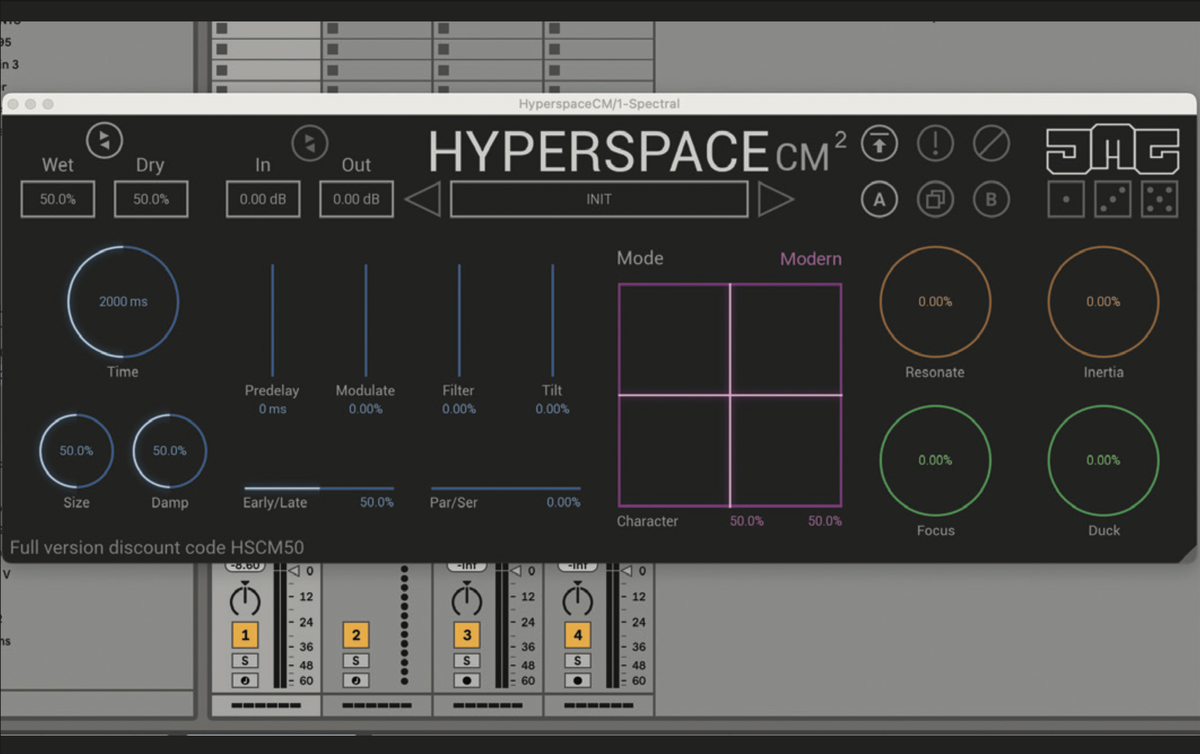1200x754 pixels.
Task: Click the three-dot dice randomize icon
Action: pyautogui.click(x=1113, y=199)
